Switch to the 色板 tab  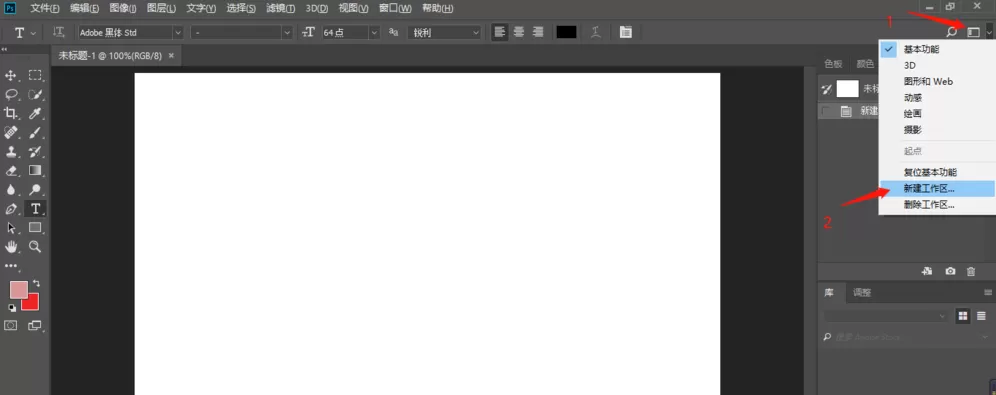click(833, 64)
